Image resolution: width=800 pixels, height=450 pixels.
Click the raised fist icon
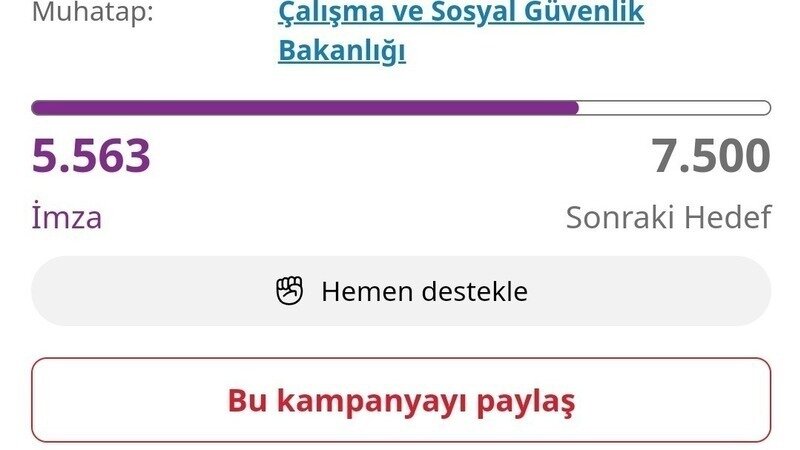tap(289, 291)
